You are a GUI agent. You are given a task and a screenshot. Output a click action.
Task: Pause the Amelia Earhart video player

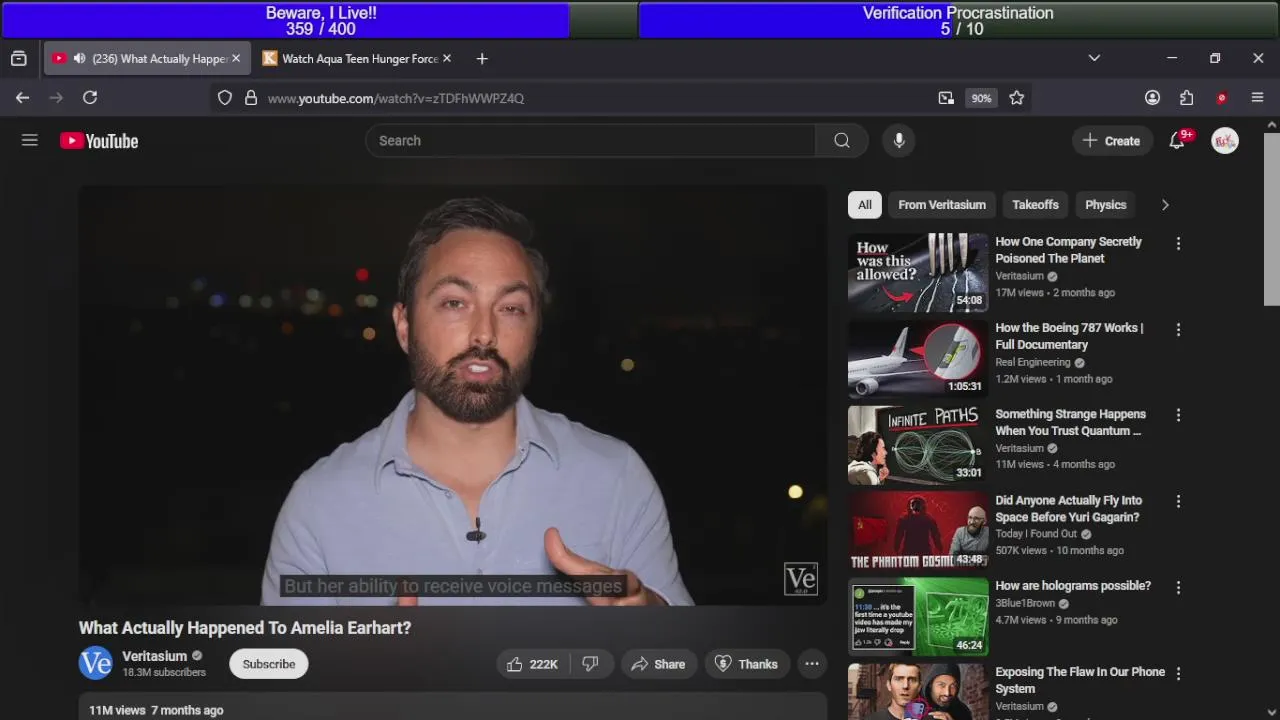pyautogui.click(x=453, y=395)
